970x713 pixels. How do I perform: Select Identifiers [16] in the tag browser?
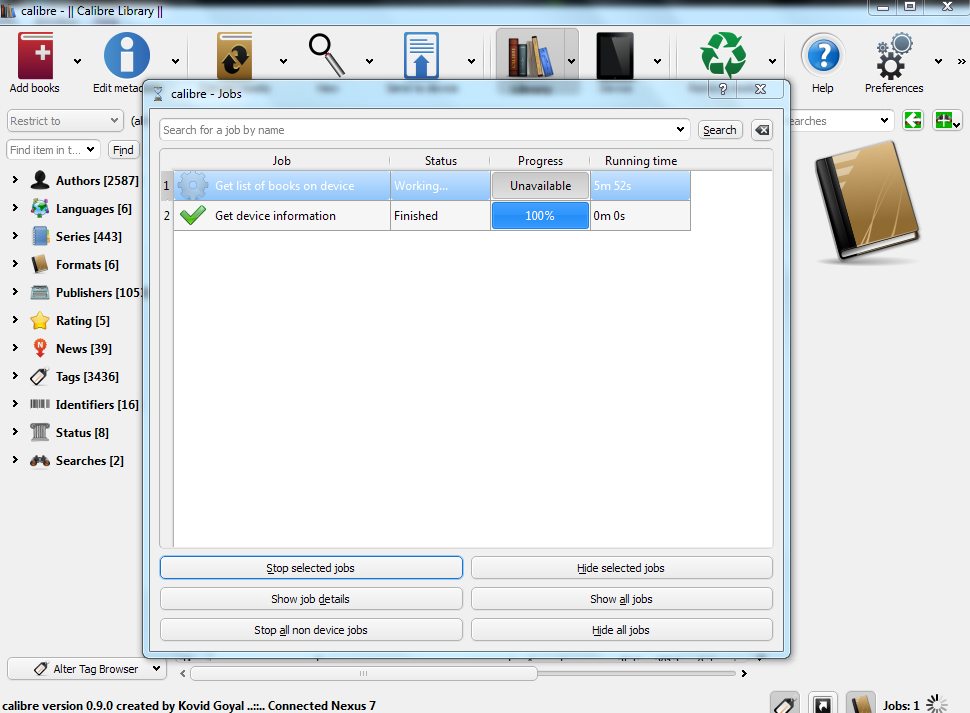(x=97, y=404)
